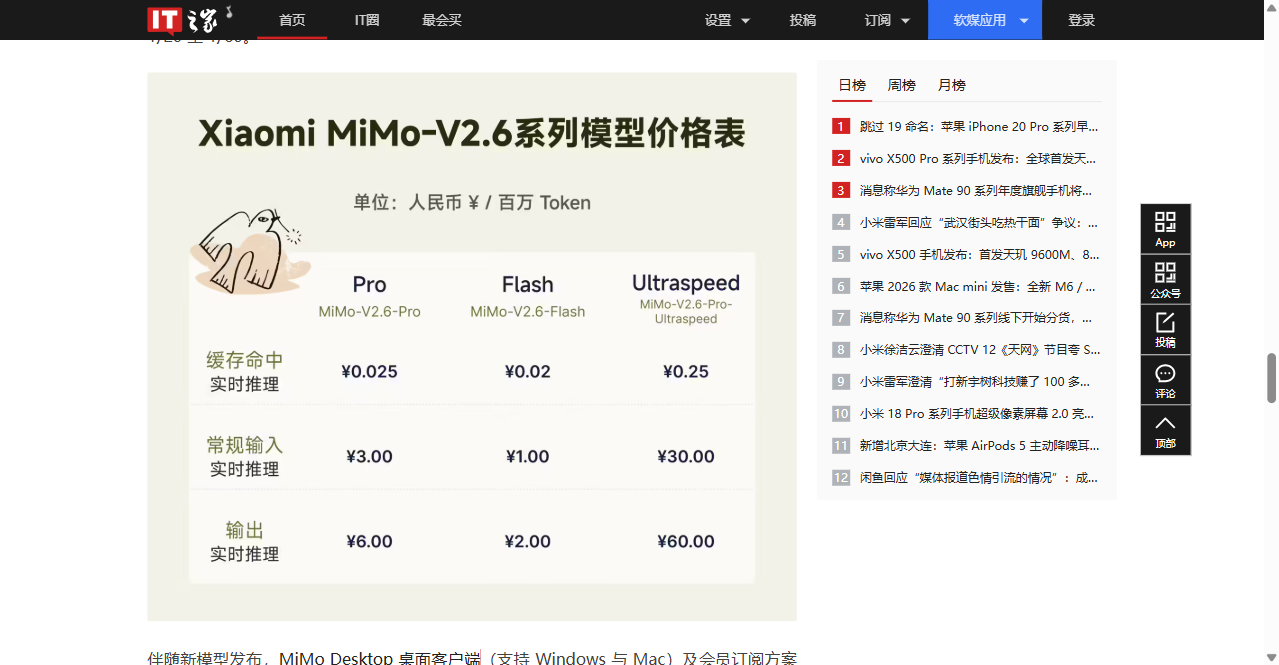
Task: Go to 首页 in the nav bar
Action: point(292,20)
